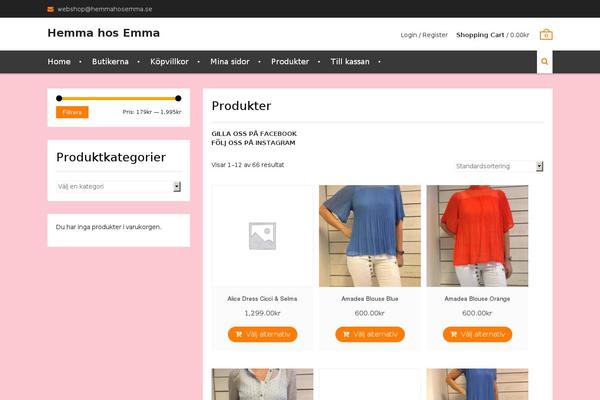Screen dimensions: 600x400
Task: Click FÖLJ OSS PÅ INSTAGRAM link
Action: coord(253,143)
